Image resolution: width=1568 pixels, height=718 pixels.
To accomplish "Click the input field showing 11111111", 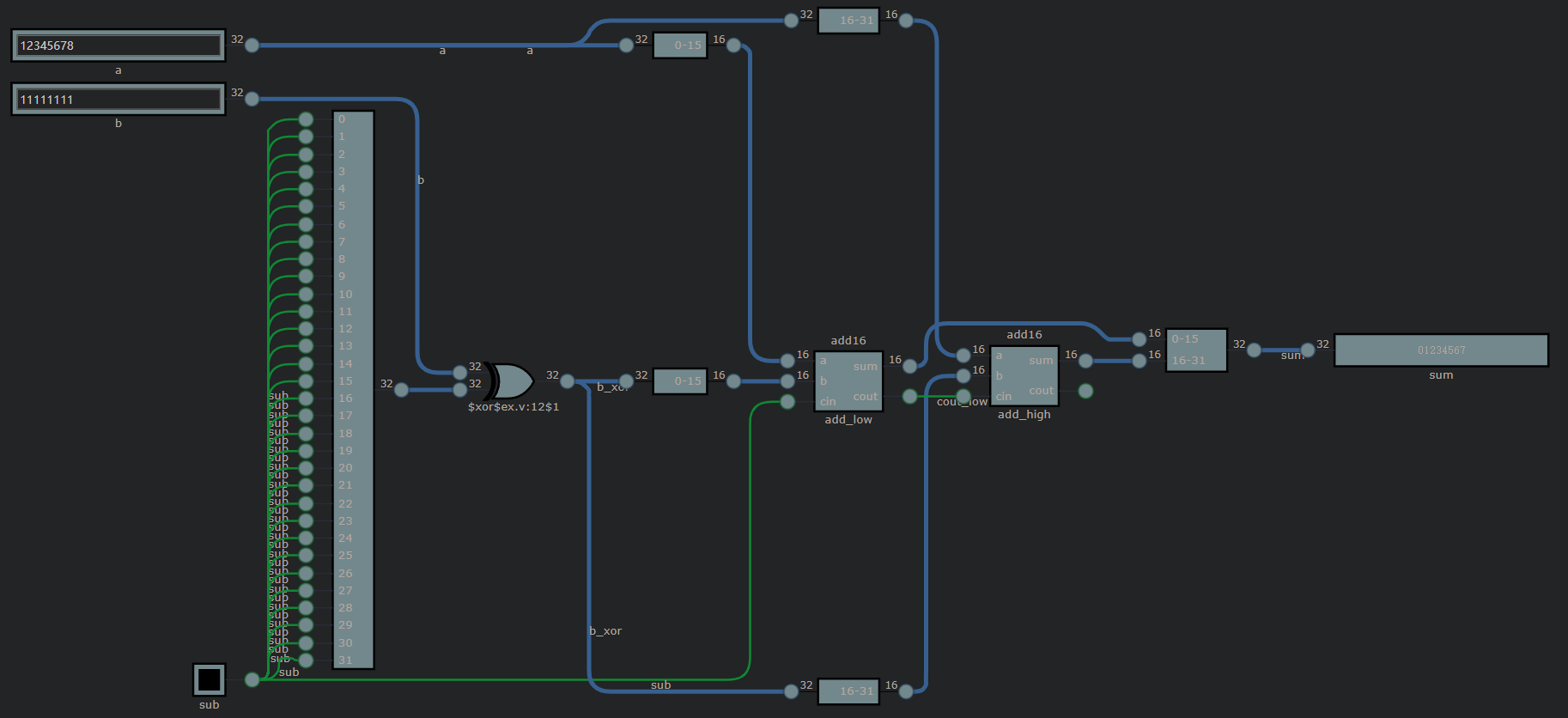I will (x=119, y=100).
